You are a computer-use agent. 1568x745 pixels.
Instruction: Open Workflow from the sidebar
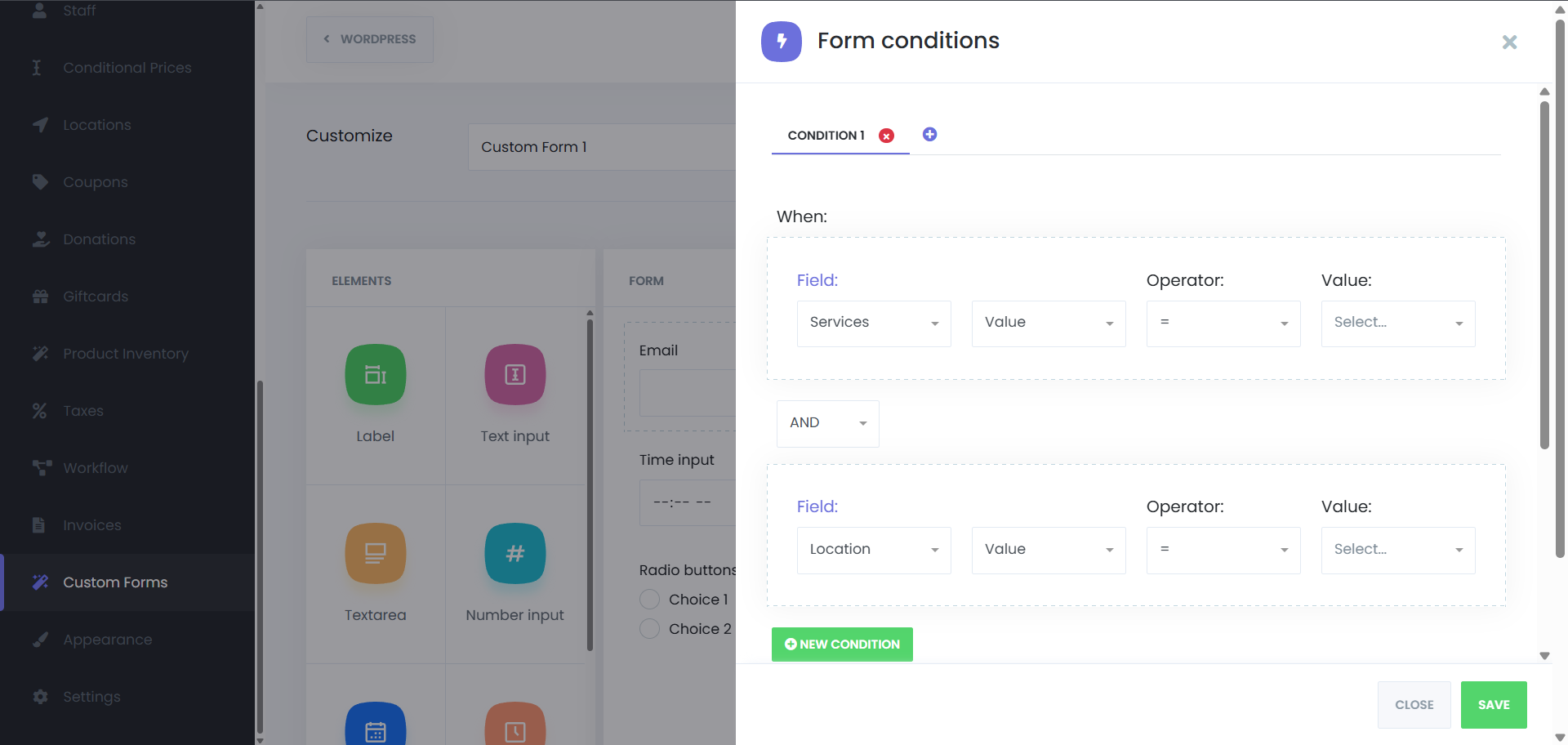96,468
